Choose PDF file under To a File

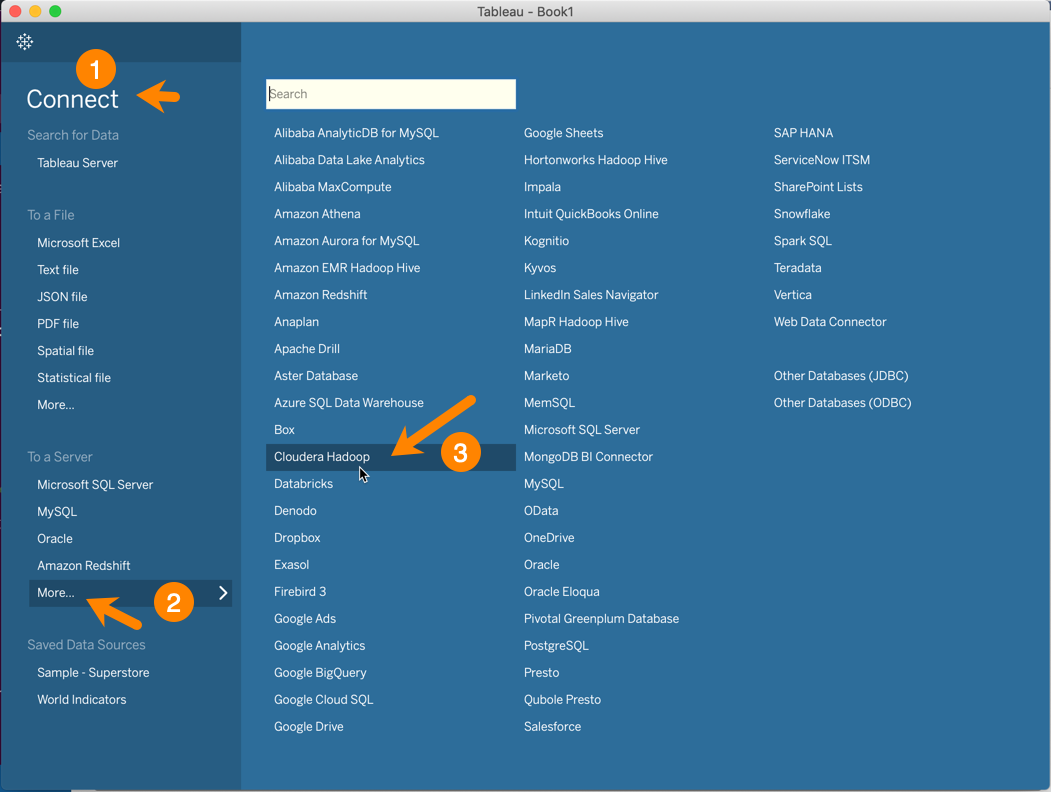[57, 323]
